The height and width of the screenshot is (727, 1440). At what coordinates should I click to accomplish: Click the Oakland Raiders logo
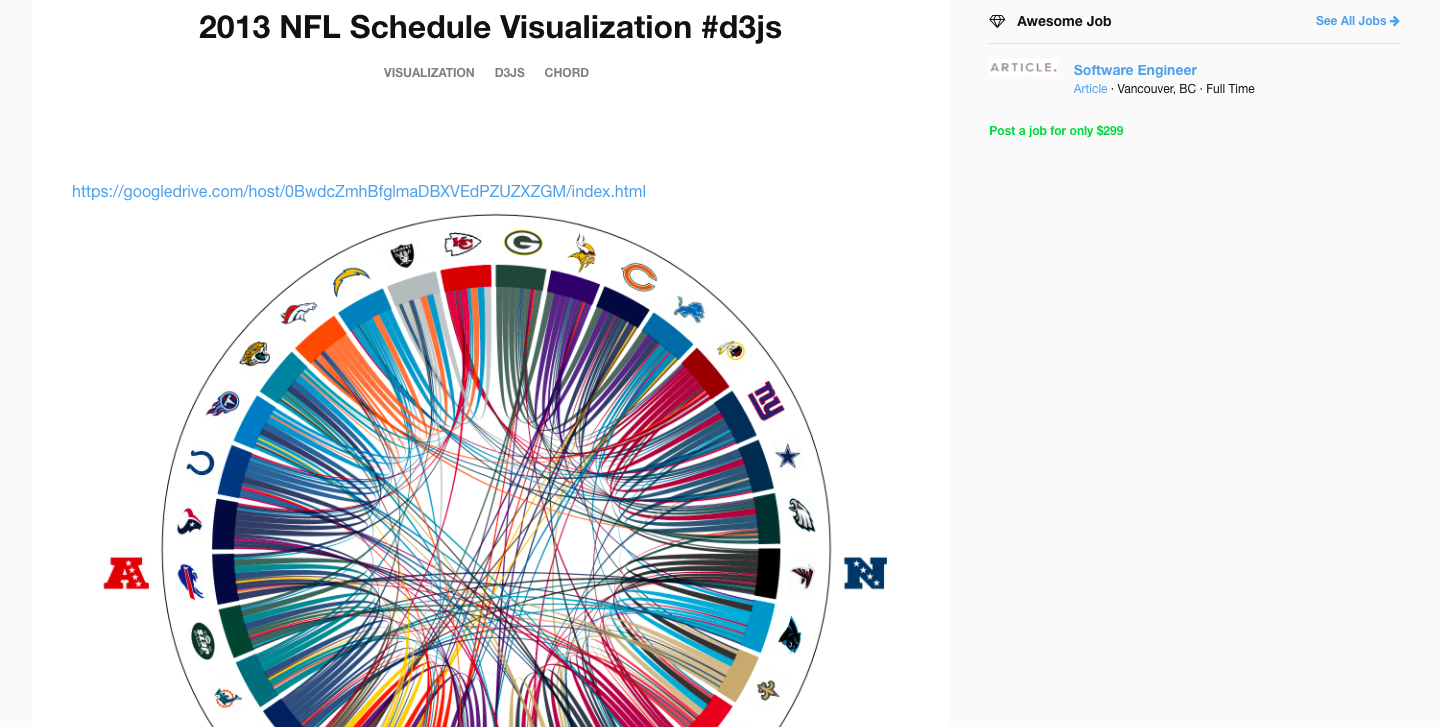(403, 256)
